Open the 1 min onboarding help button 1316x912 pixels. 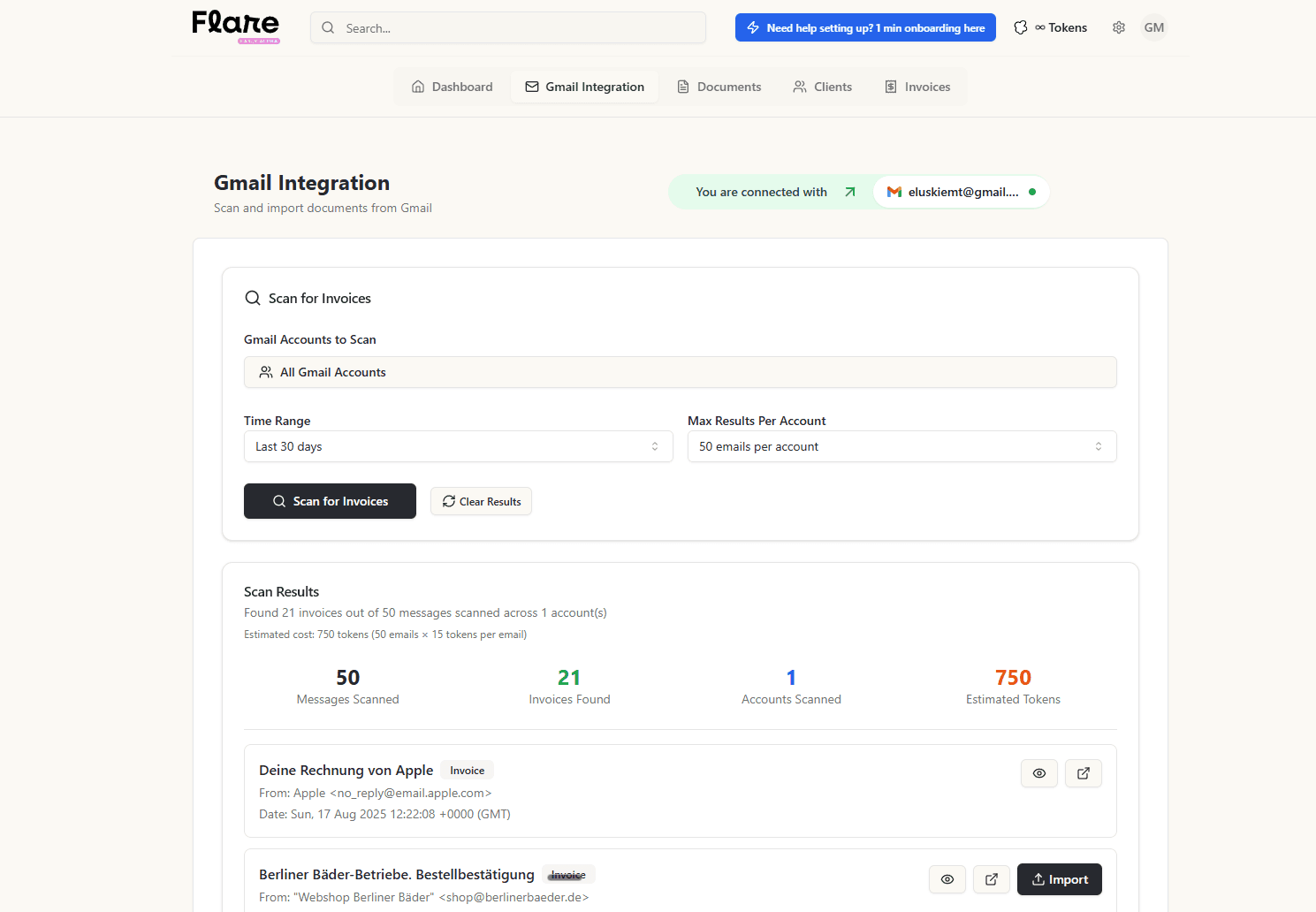865,27
